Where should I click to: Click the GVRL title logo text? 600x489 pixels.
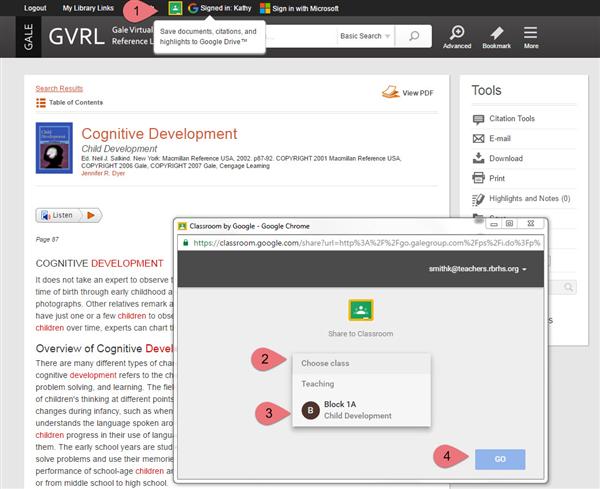pos(77,37)
